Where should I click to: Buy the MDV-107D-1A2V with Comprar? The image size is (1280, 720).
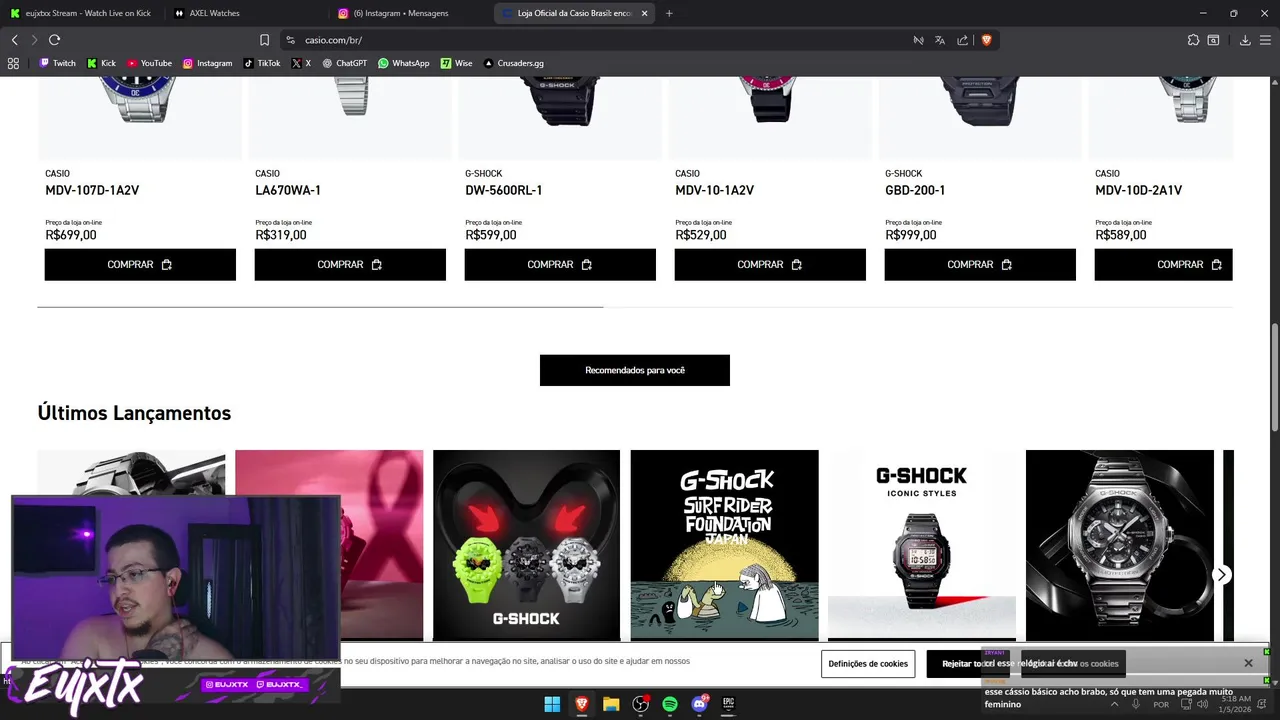coord(140,265)
